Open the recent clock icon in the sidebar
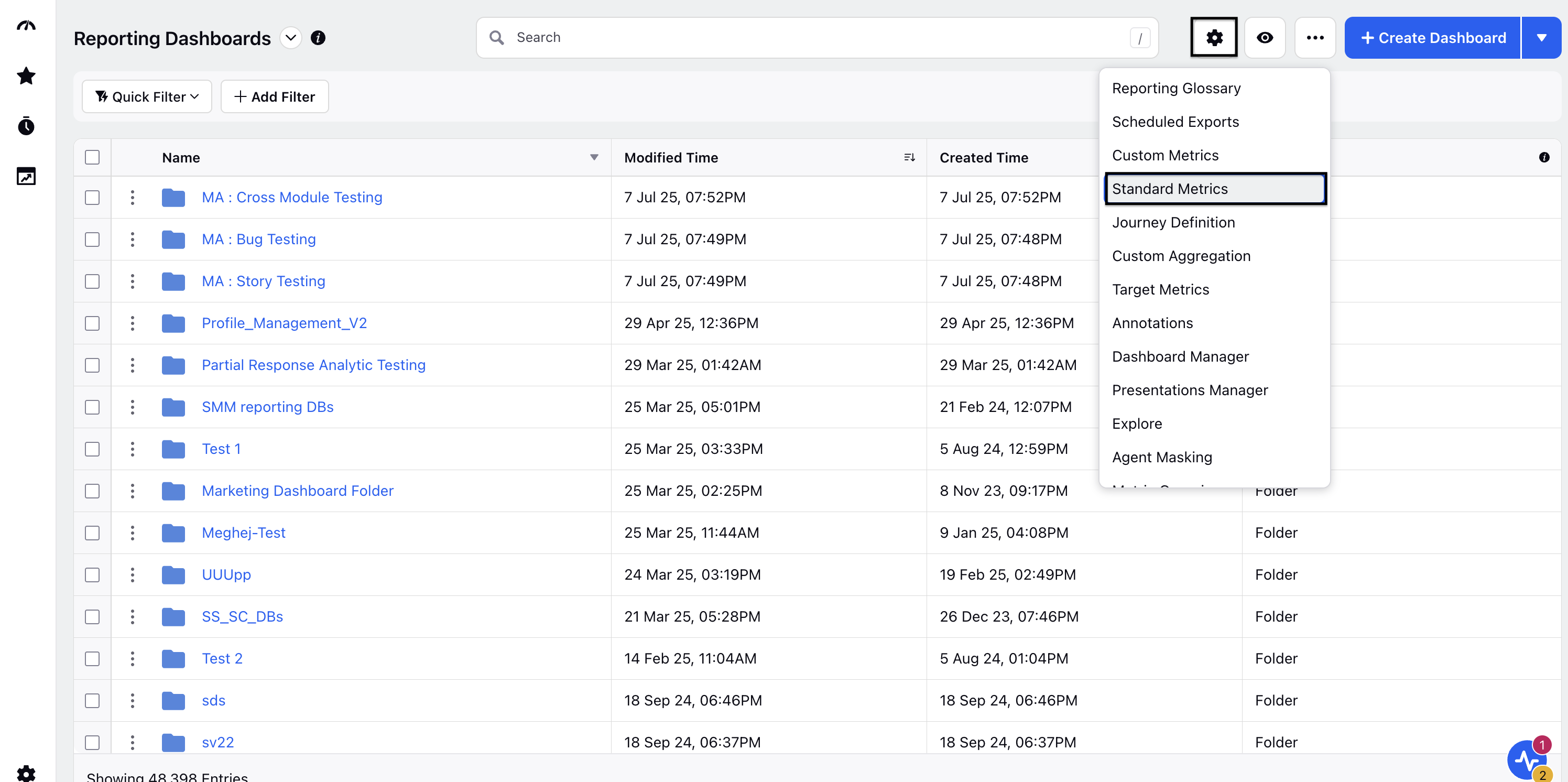This screenshot has width=1568, height=782. point(26,126)
